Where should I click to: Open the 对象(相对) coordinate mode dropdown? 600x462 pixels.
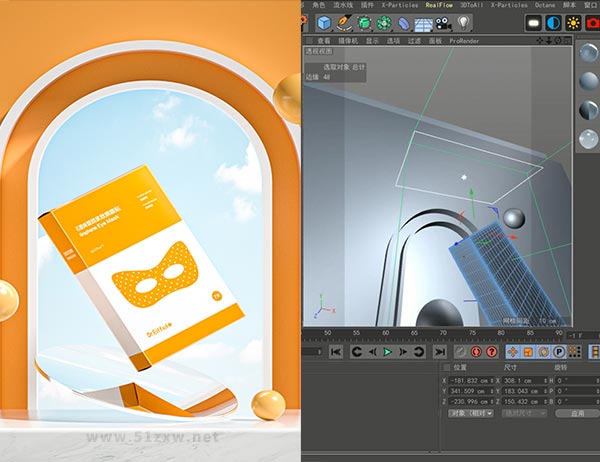[471, 413]
